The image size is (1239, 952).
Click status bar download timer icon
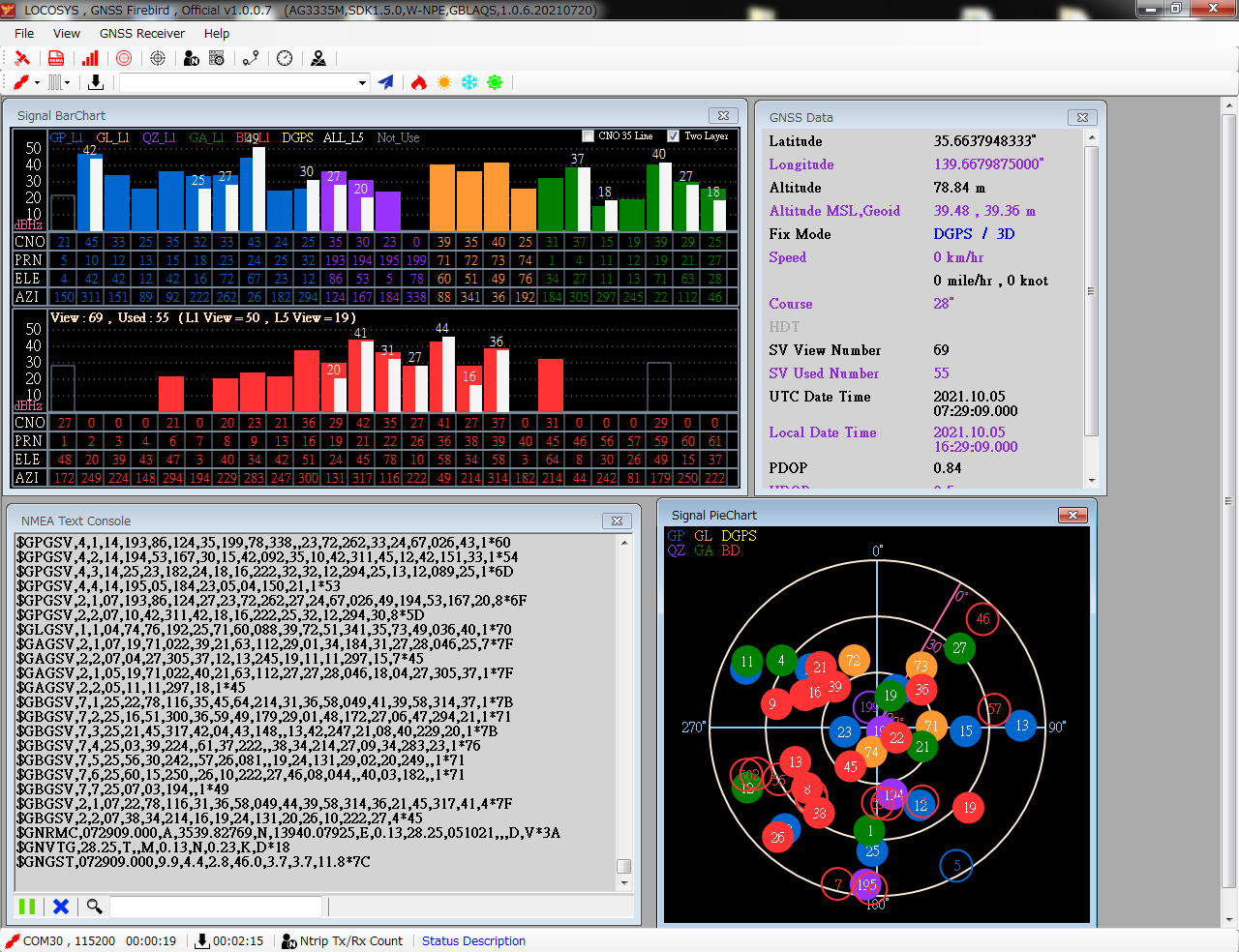[x=202, y=940]
